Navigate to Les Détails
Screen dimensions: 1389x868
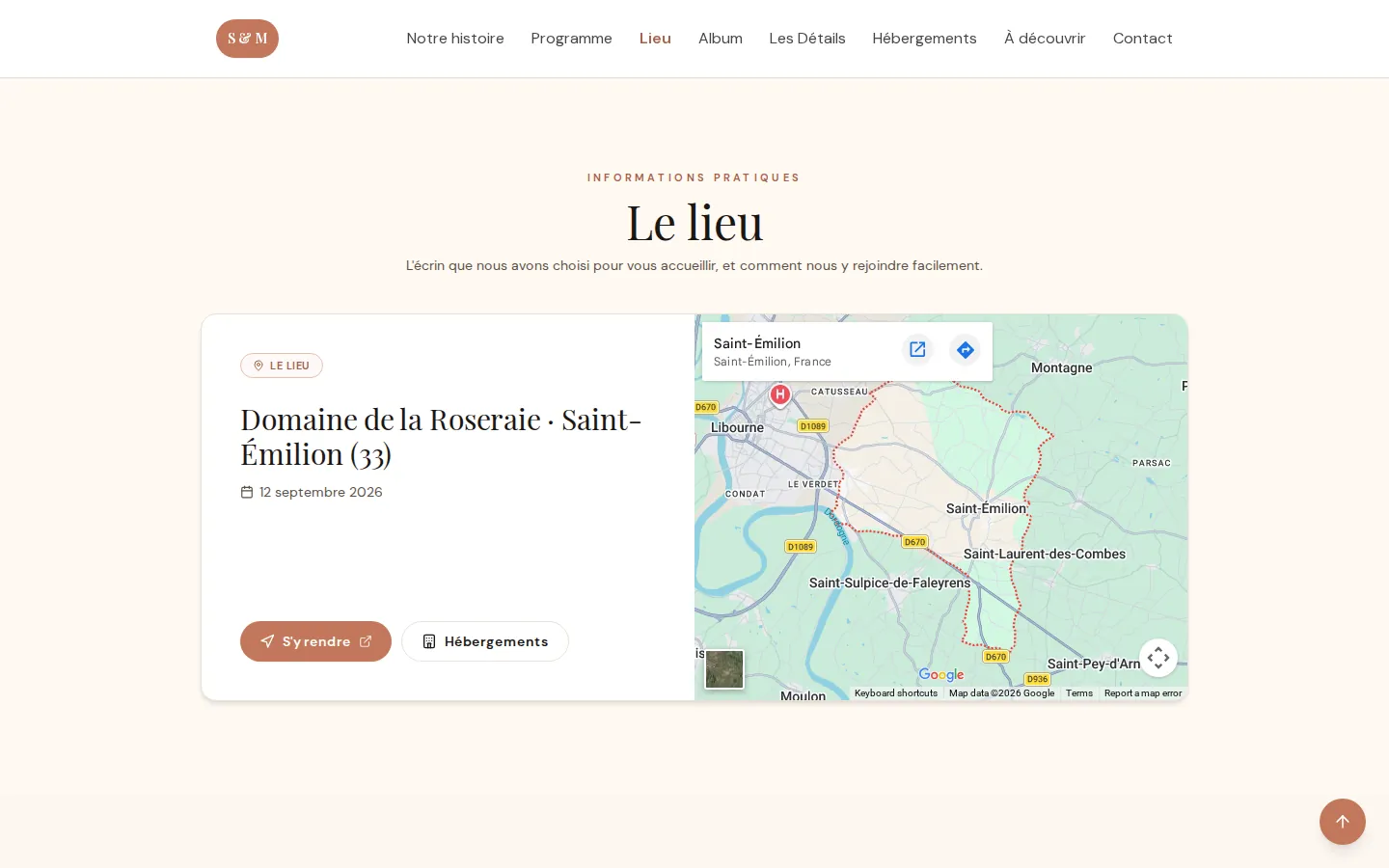(x=807, y=39)
